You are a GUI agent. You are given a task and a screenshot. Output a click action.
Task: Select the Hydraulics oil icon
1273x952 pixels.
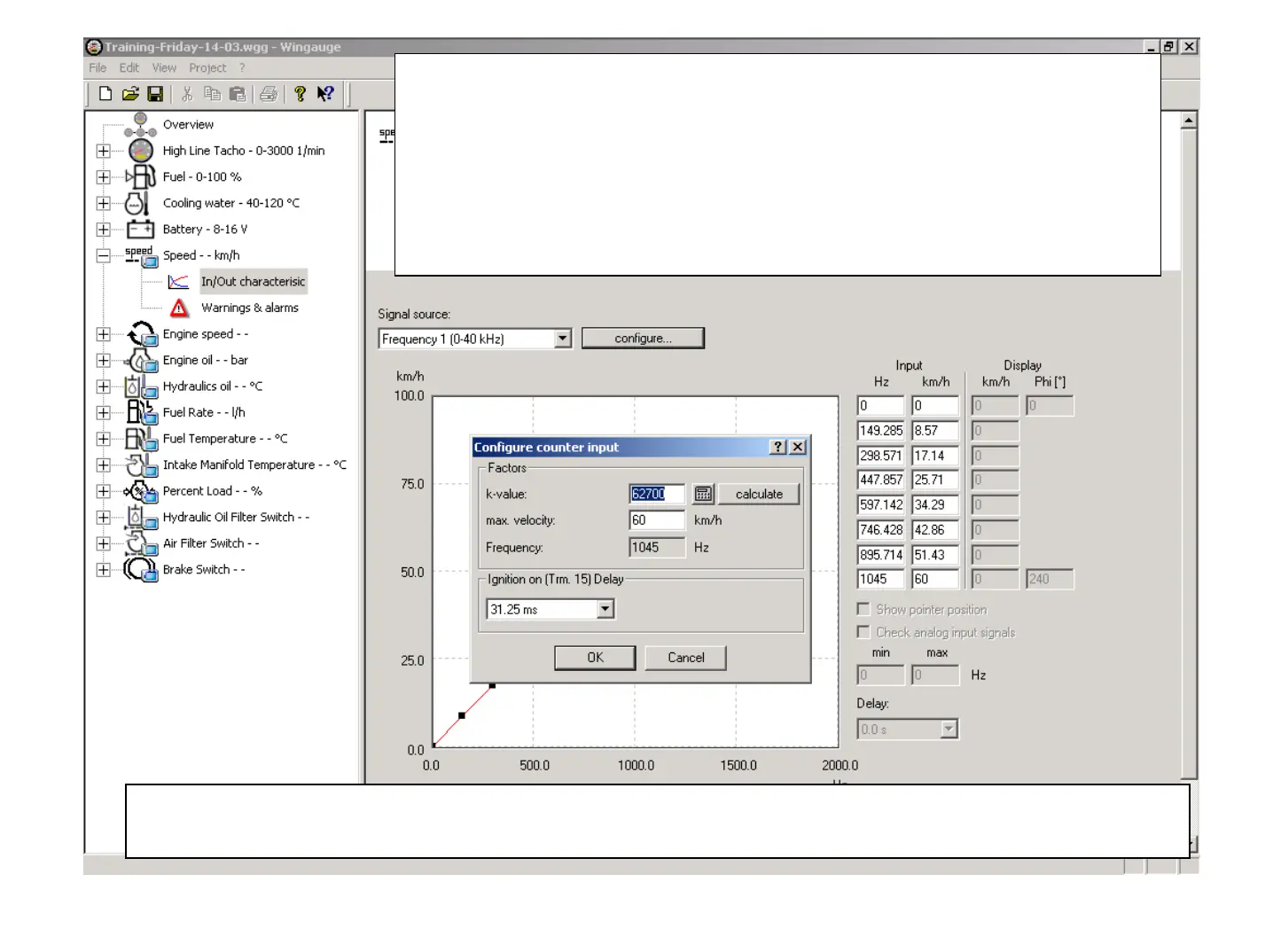pyautogui.click(x=141, y=386)
